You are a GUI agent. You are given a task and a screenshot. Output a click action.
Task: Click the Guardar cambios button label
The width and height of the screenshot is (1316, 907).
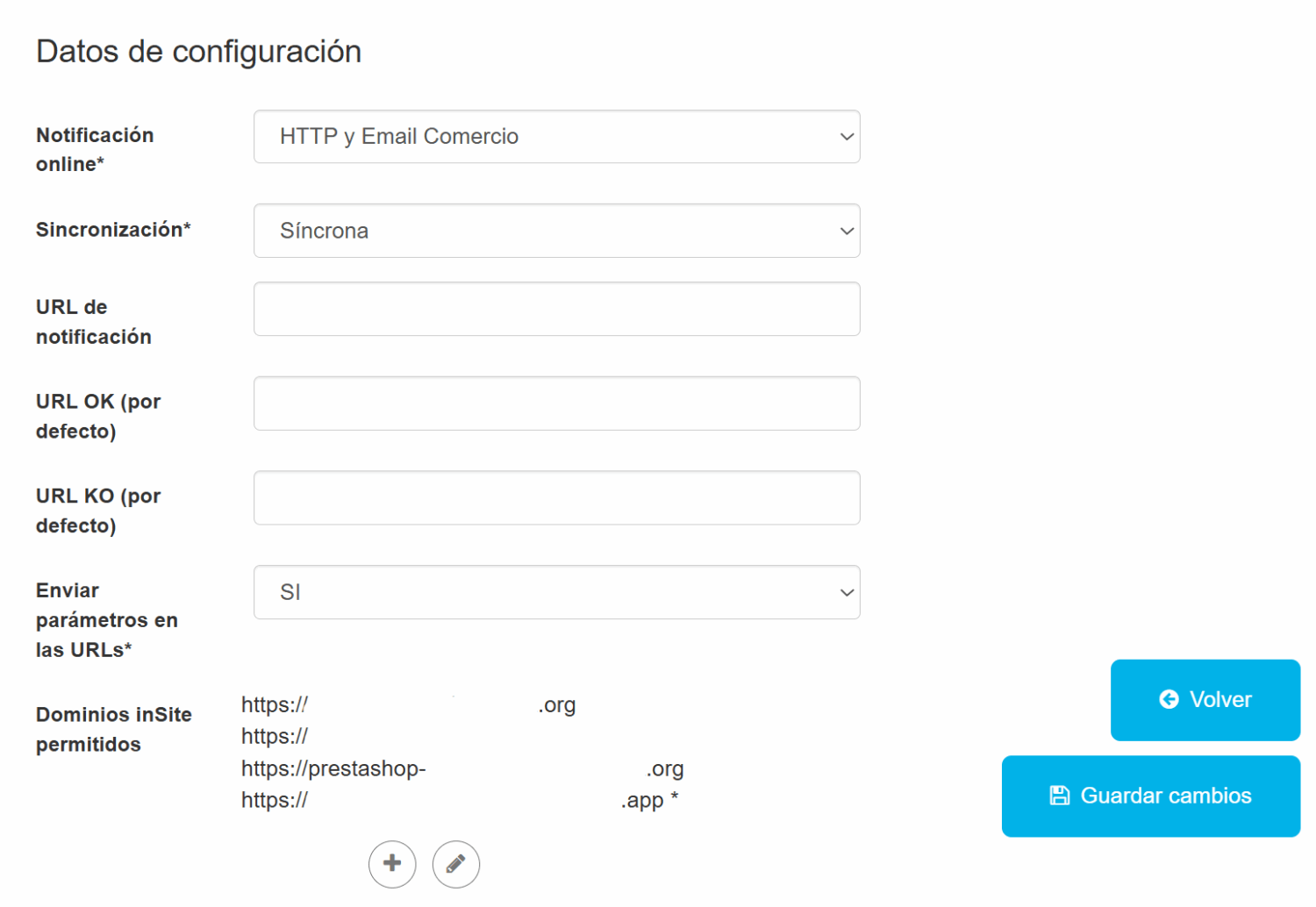pyautogui.click(x=1165, y=796)
